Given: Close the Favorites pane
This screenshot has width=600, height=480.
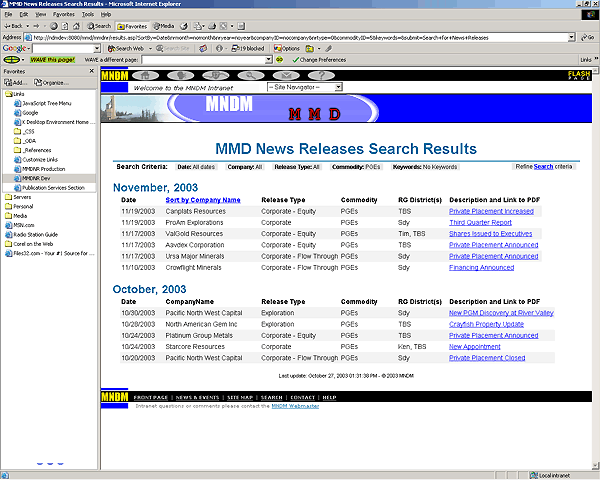Looking at the screenshot, I should coord(91,71).
